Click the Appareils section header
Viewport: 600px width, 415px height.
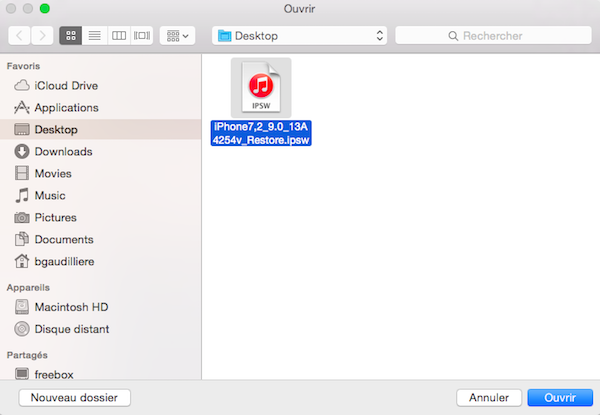point(28,288)
